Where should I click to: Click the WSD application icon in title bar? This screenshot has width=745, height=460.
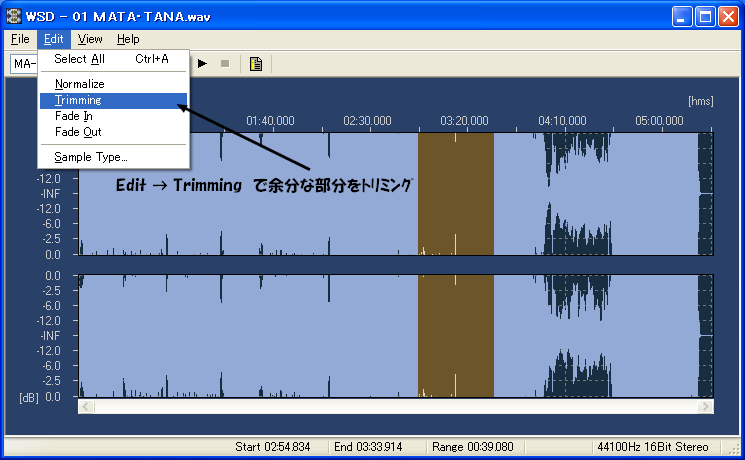13,17
